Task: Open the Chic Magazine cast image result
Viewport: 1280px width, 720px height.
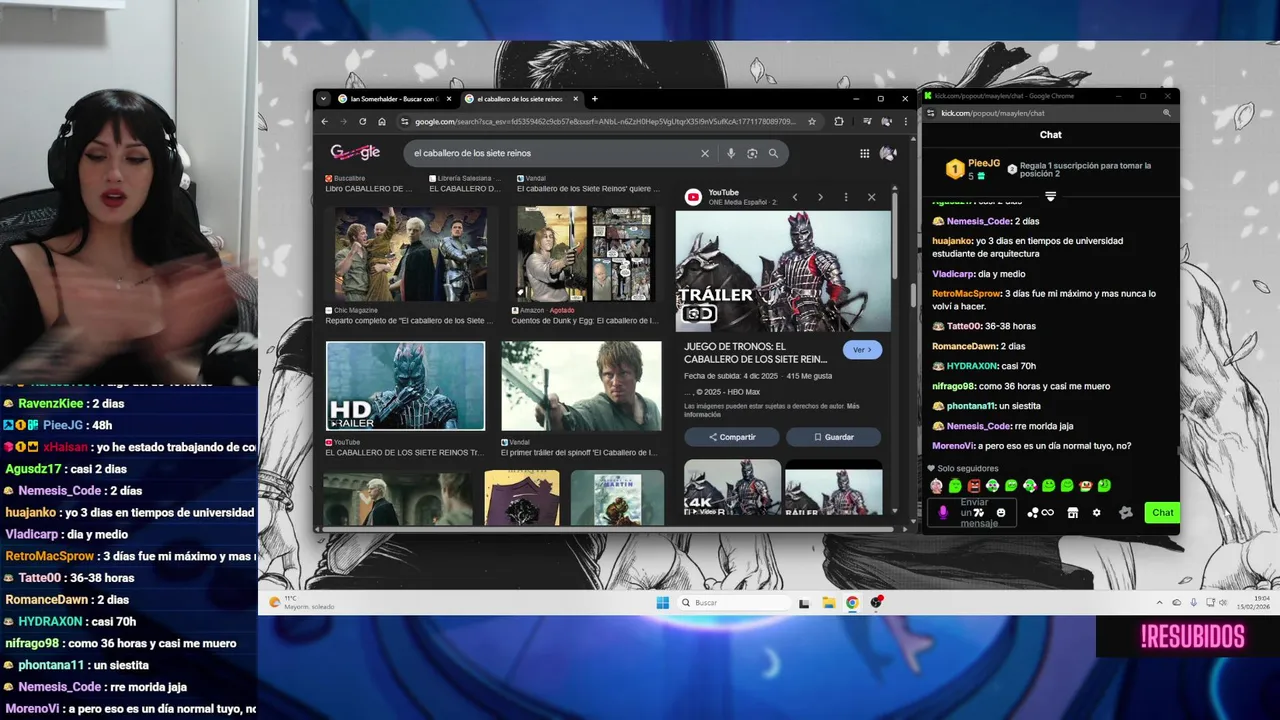Action: 410,254
